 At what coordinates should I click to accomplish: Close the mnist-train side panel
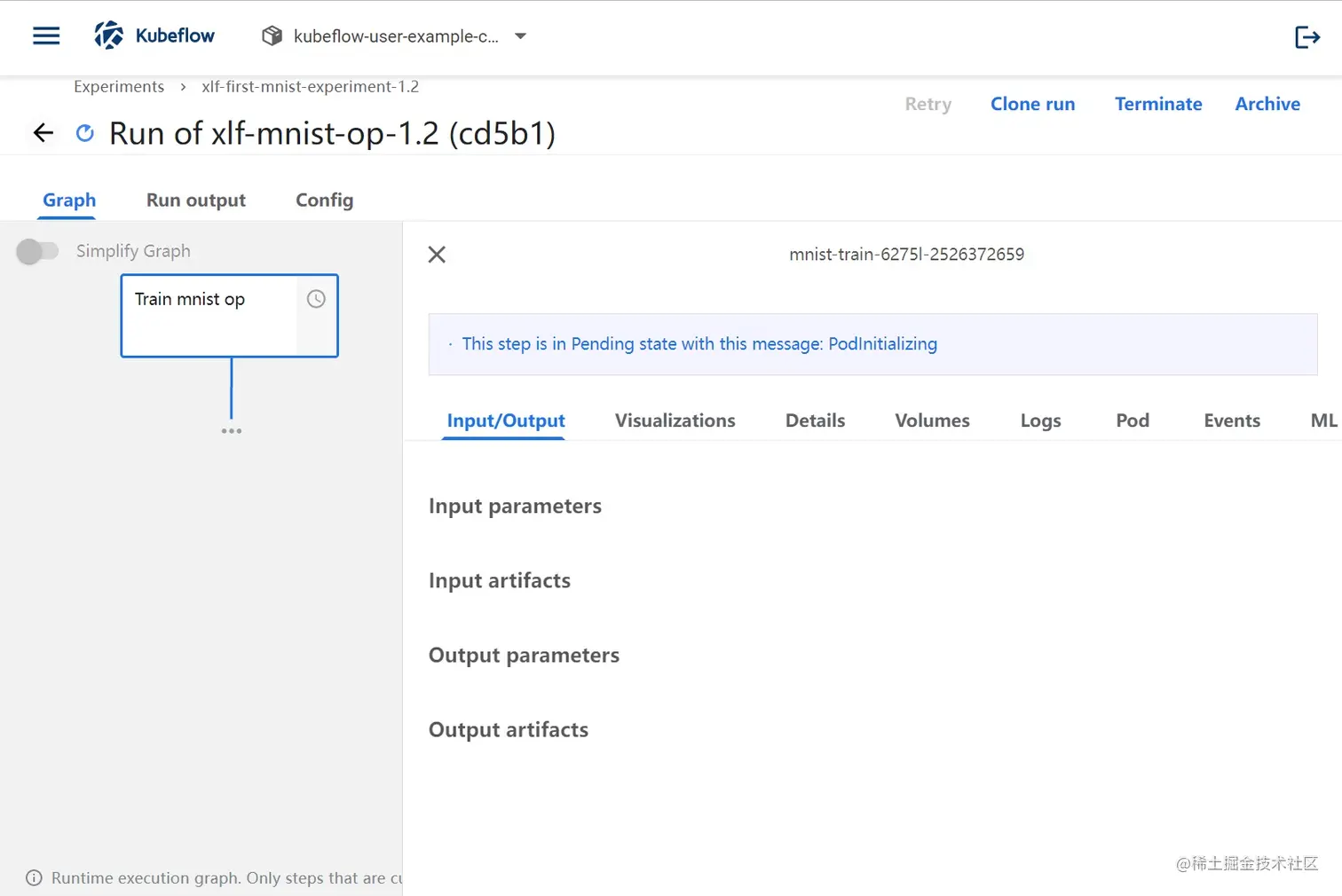(x=437, y=255)
